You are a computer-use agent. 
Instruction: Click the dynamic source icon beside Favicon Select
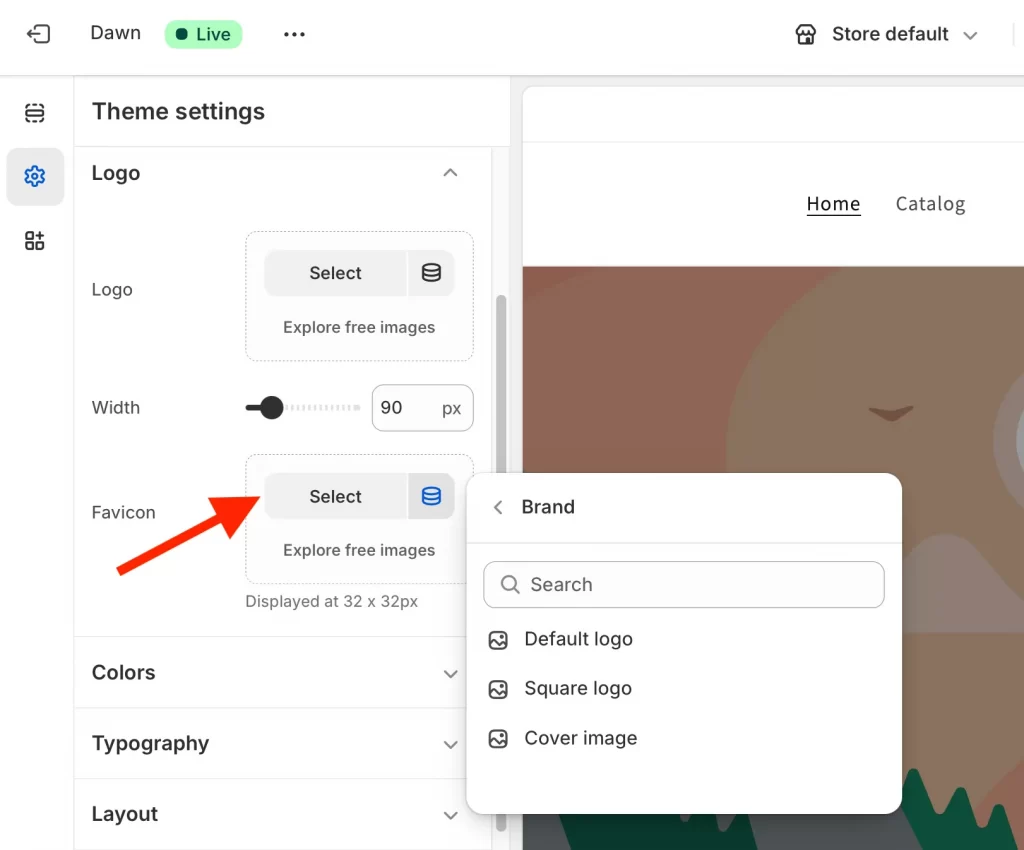(431, 496)
